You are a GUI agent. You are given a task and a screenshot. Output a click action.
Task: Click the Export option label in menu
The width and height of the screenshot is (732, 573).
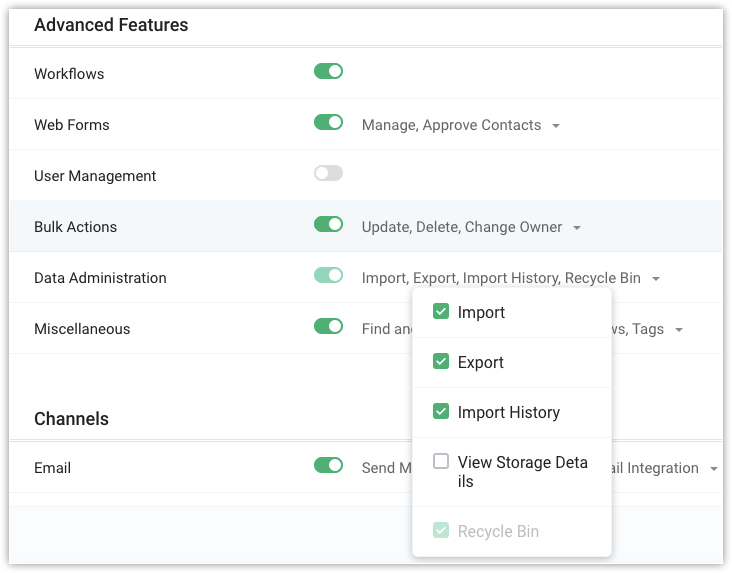click(x=480, y=362)
